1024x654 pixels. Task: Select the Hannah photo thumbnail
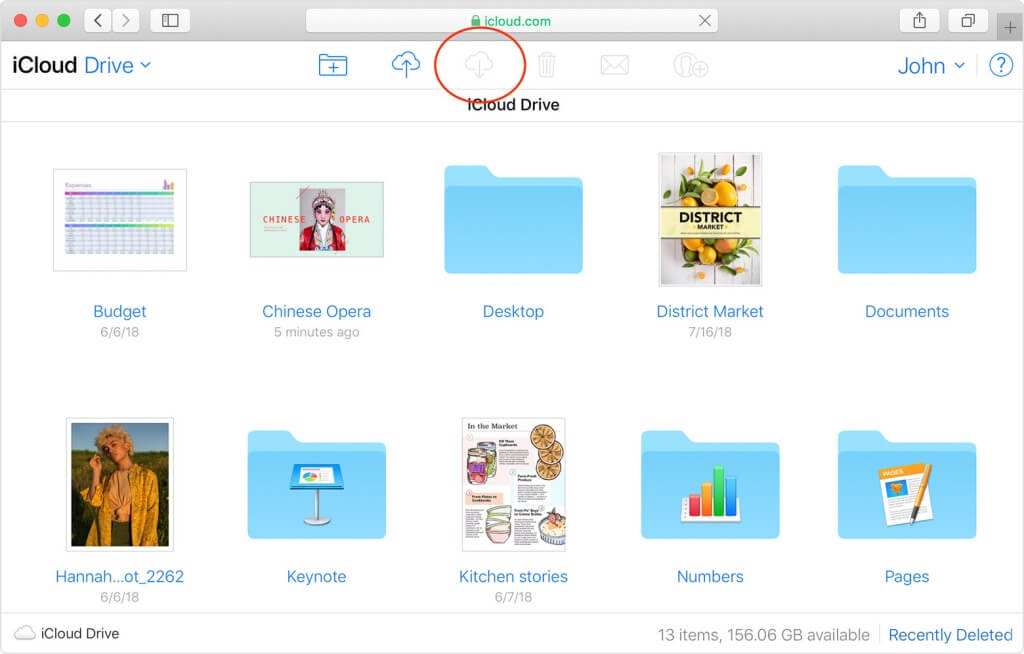[x=120, y=484]
